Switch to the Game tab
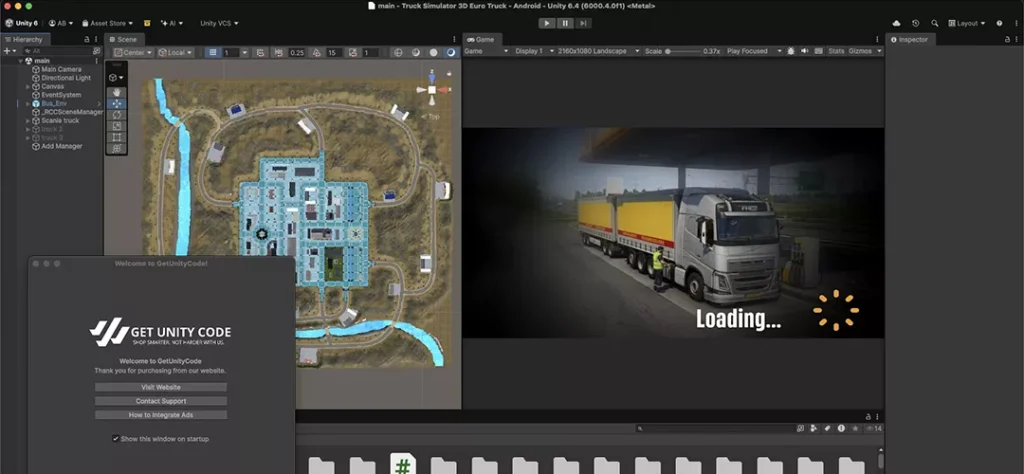1024x474 pixels. (481, 39)
